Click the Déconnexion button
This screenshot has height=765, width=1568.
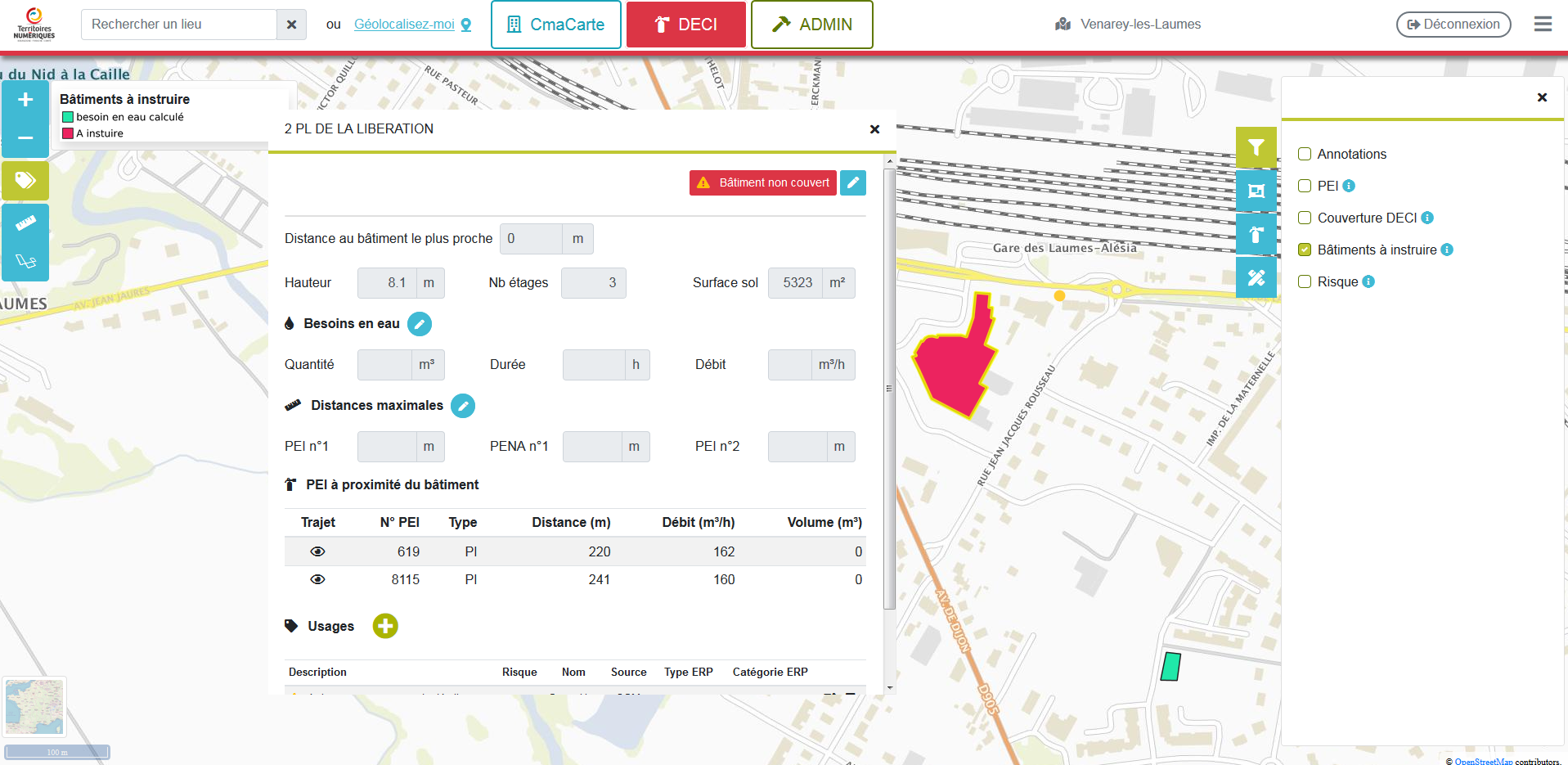coord(1453,25)
